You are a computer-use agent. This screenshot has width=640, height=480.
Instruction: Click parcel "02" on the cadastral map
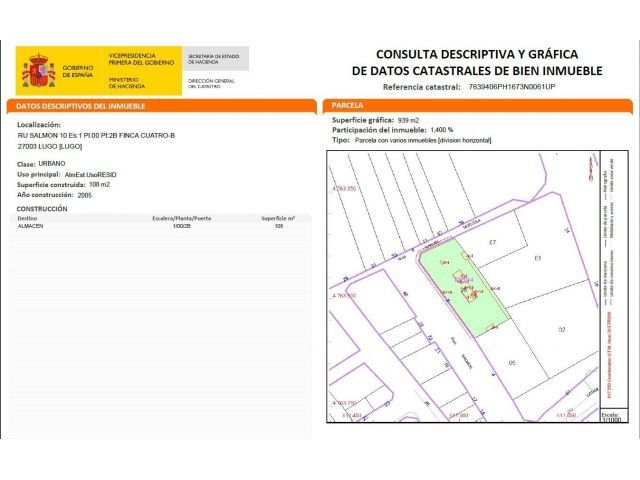click(562, 330)
